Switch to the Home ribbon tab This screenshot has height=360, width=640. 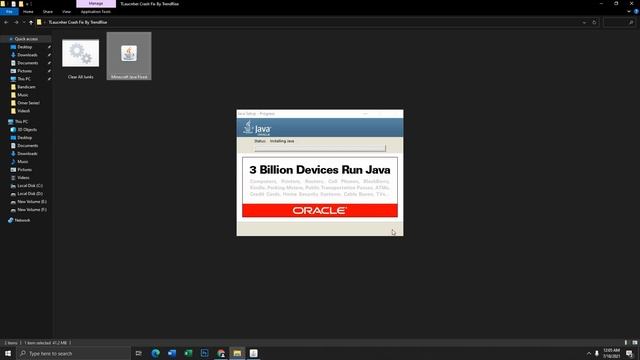pyautogui.click(x=28, y=12)
